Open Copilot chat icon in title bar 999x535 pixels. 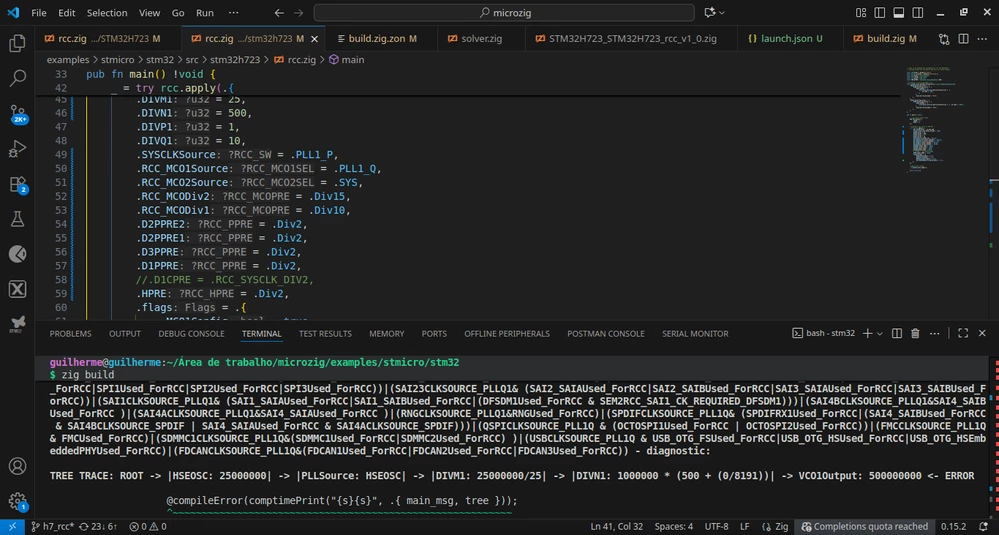coord(710,13)
